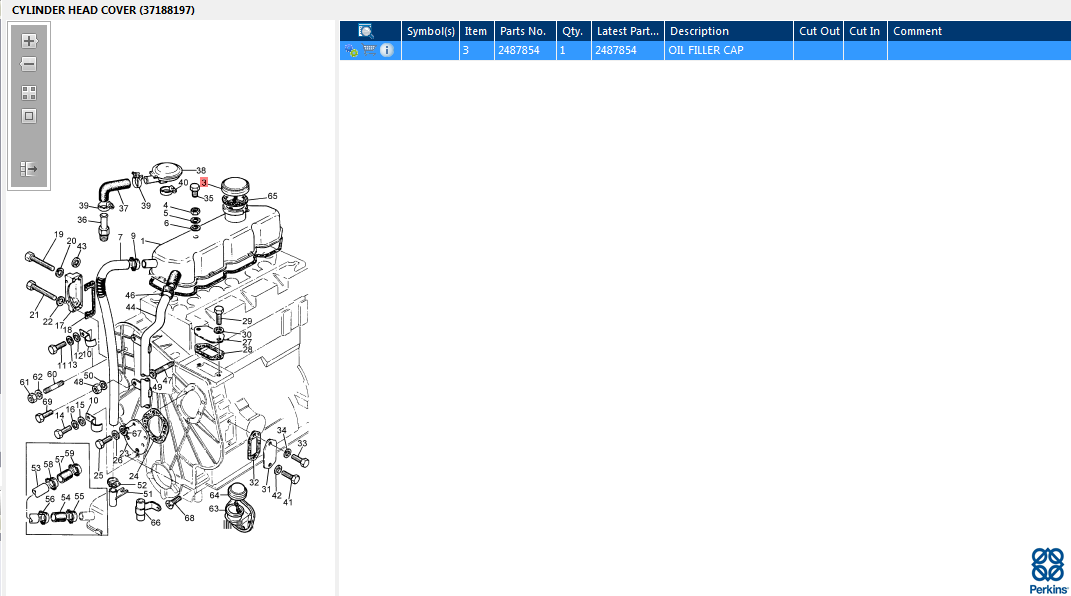The image size is (1071, 596).
Task: Click the four-squares grid view icon
Action: [x=29, y=93]
